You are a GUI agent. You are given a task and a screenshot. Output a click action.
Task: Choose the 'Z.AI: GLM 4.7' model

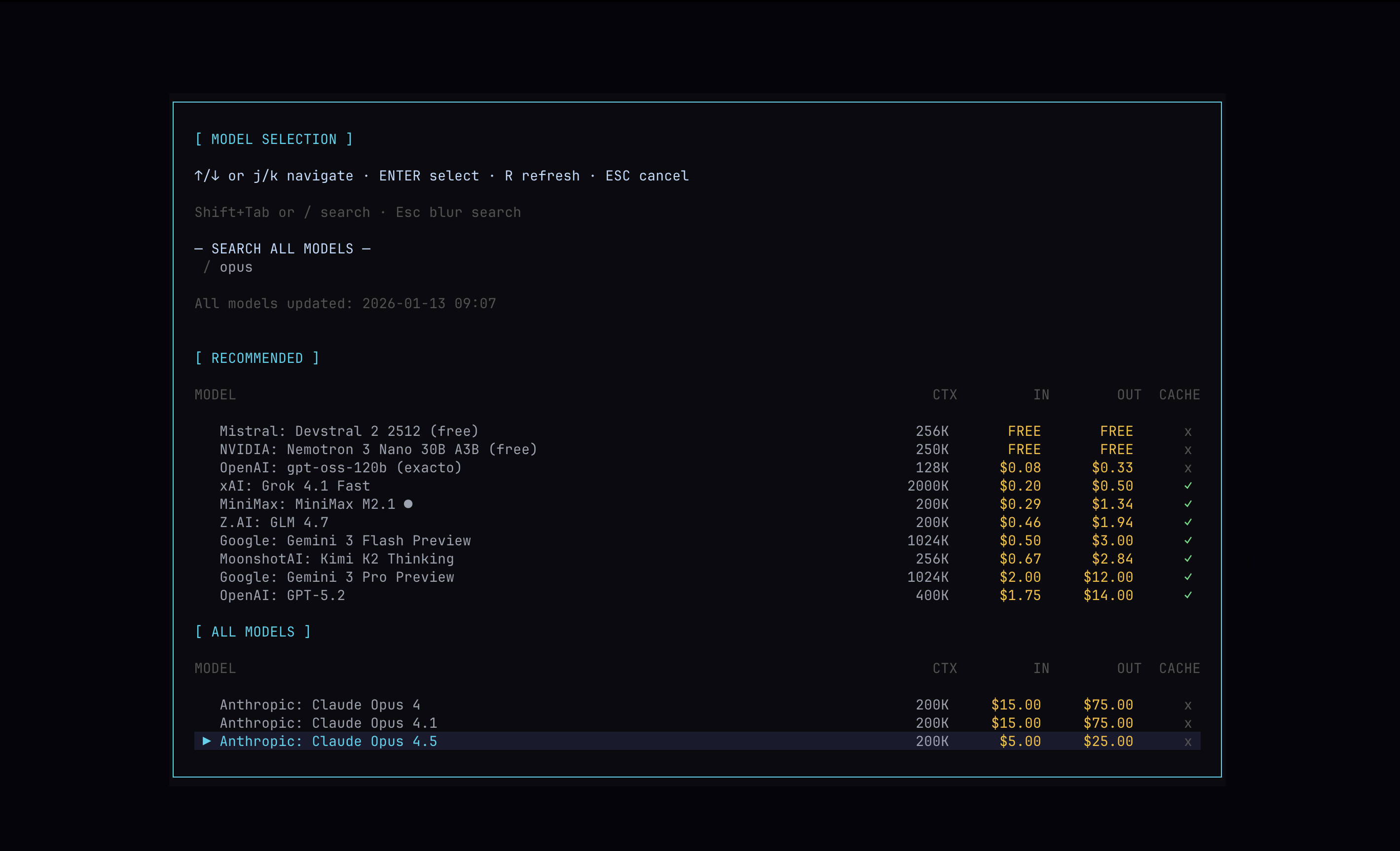click(274, 522)
